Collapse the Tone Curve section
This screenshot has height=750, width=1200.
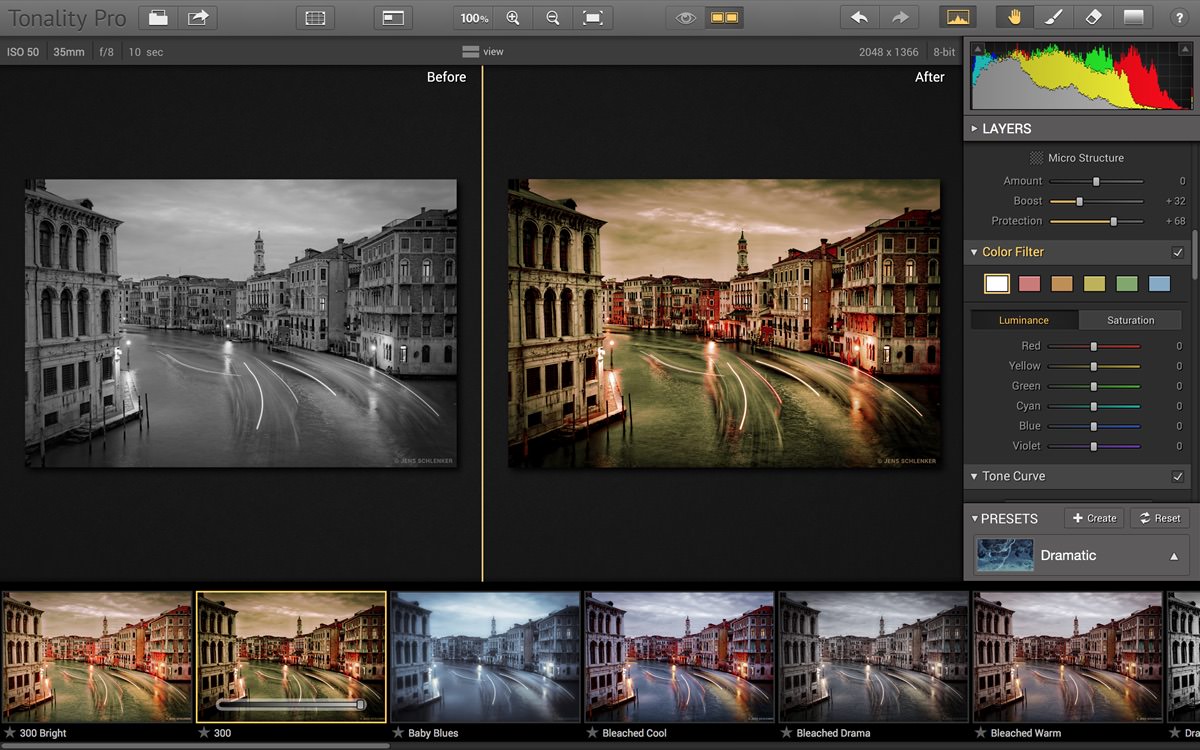tap(975, 476)
